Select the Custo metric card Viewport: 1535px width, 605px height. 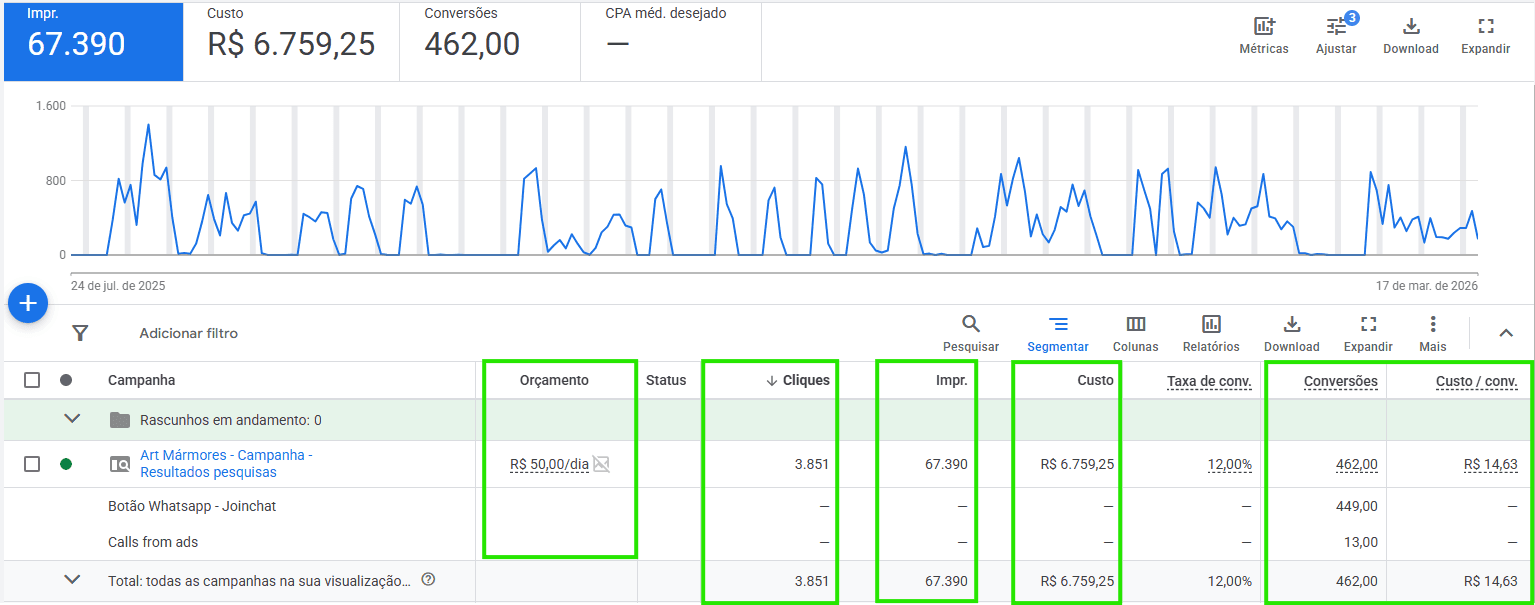pos(291,41)
